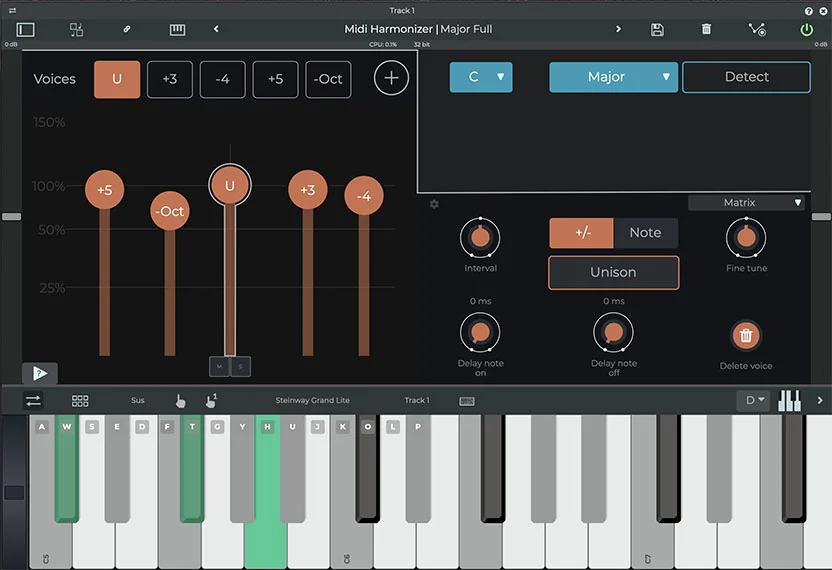Open the piano keys layout icon

[790, 401]
